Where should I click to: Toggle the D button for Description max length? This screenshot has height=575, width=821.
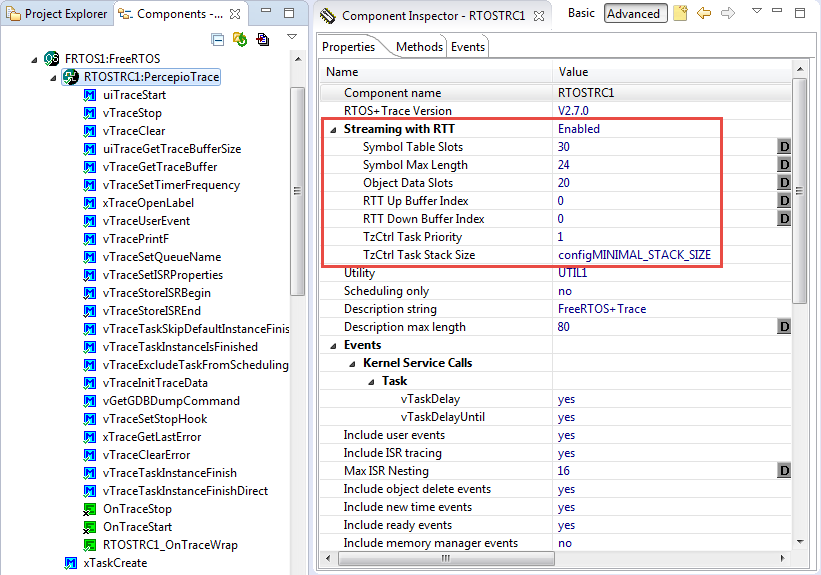tap(784, 327)
